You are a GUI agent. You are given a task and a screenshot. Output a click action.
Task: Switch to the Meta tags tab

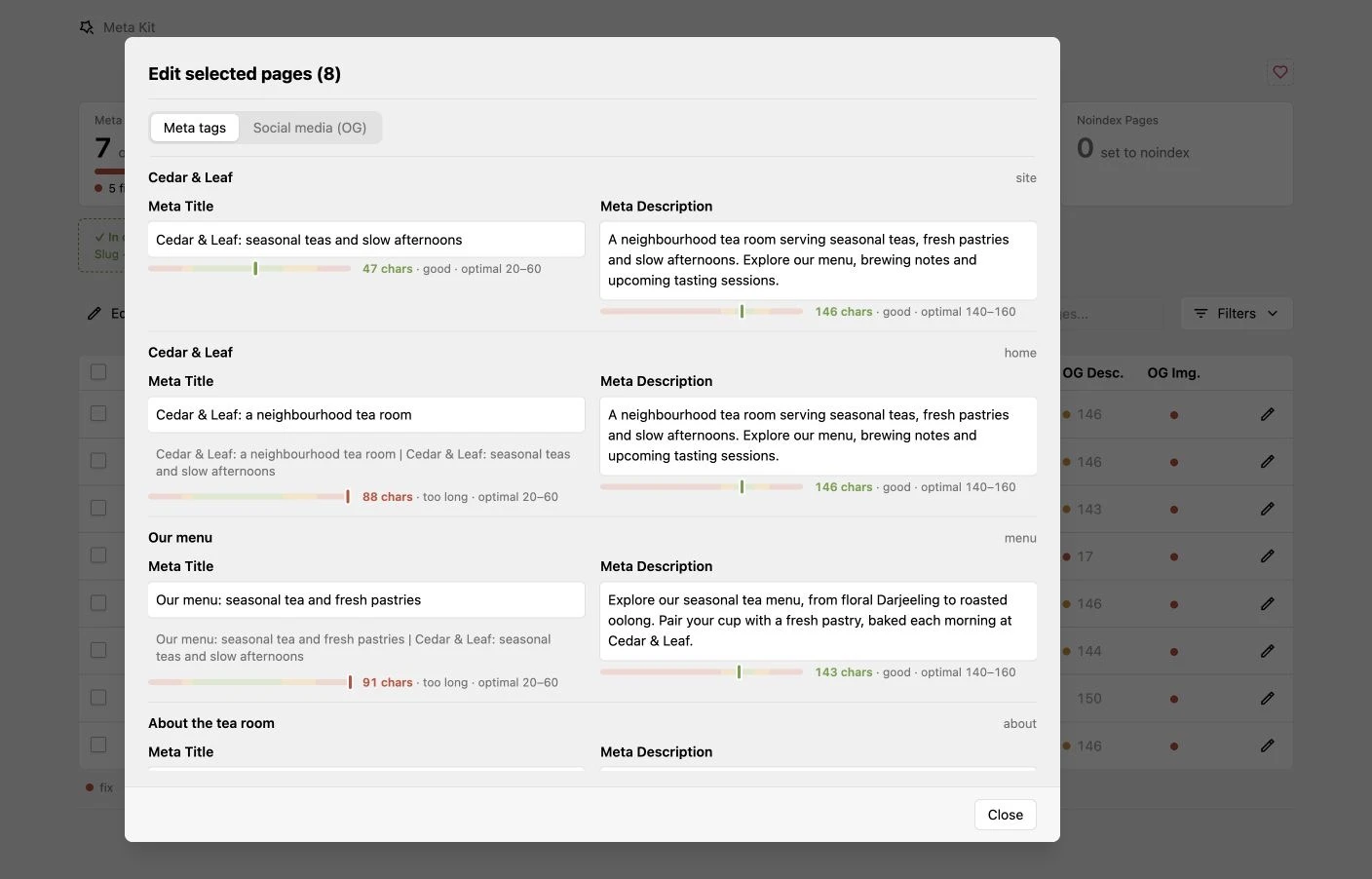coord(195,128)
